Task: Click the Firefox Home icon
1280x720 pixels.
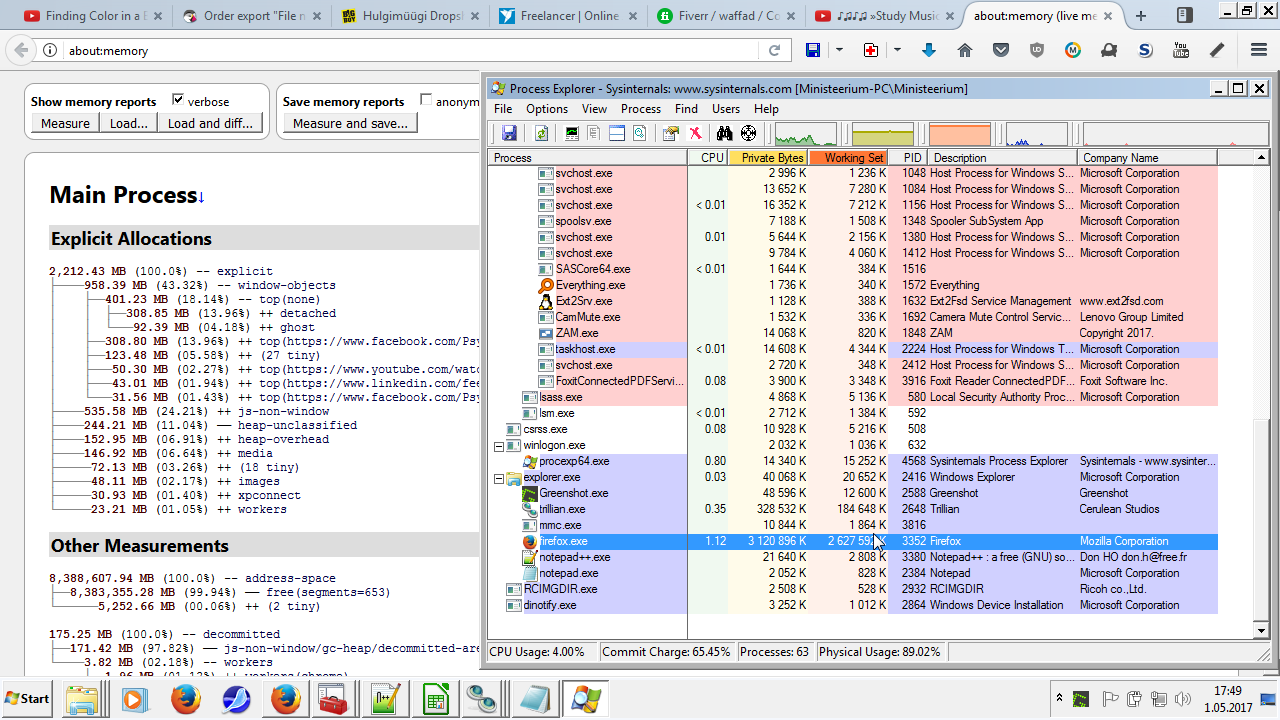Action: (964, 50)
